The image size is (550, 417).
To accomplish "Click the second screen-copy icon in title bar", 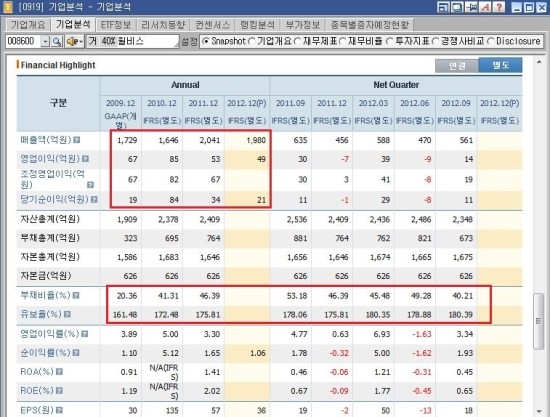I will pos(457,7).
